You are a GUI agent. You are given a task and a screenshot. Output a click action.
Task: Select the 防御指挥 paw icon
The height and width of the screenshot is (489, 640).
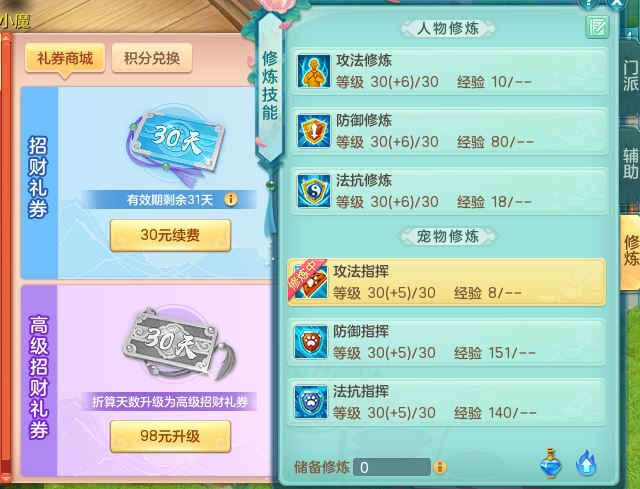(x=311, y=342)
